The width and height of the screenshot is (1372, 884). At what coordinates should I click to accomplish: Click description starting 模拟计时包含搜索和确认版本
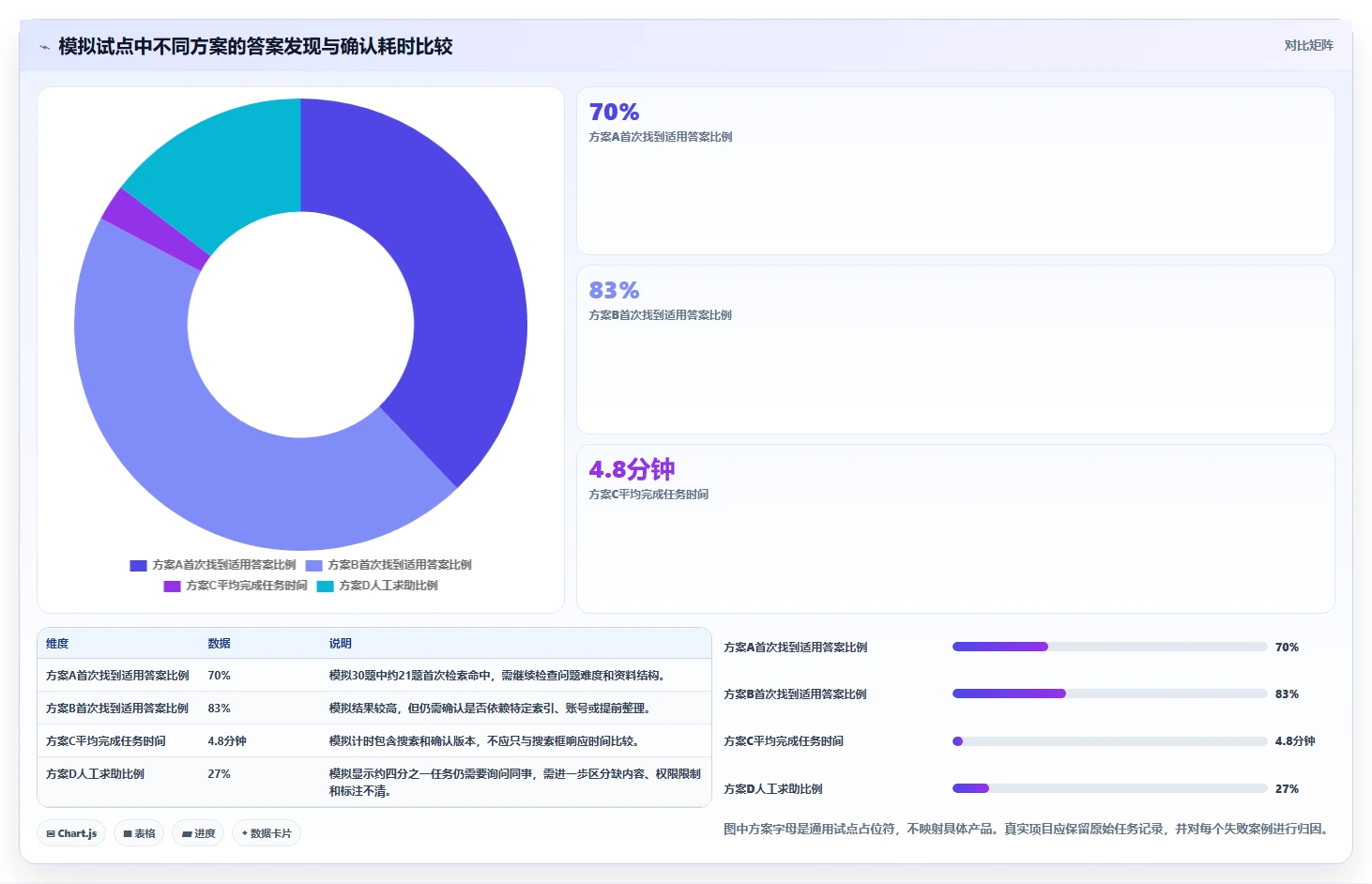(486, 741)
